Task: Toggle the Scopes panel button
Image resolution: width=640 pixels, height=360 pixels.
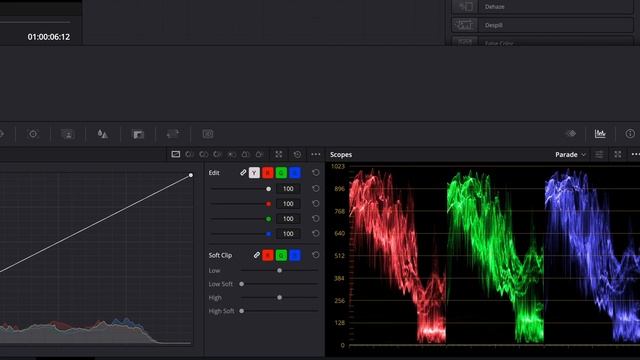Action: pos(600,133)
